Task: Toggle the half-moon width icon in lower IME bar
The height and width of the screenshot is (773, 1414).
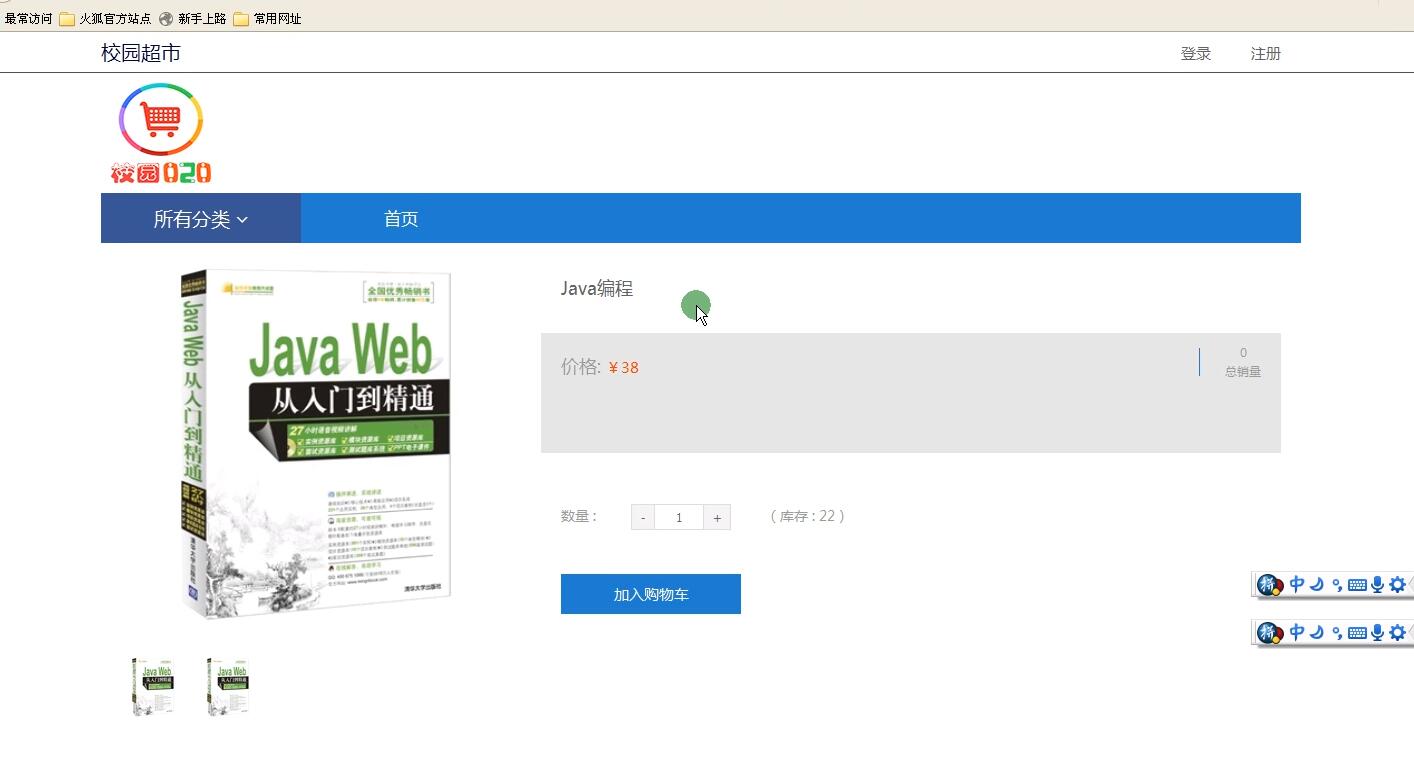Action: [x=1317, y=633]
